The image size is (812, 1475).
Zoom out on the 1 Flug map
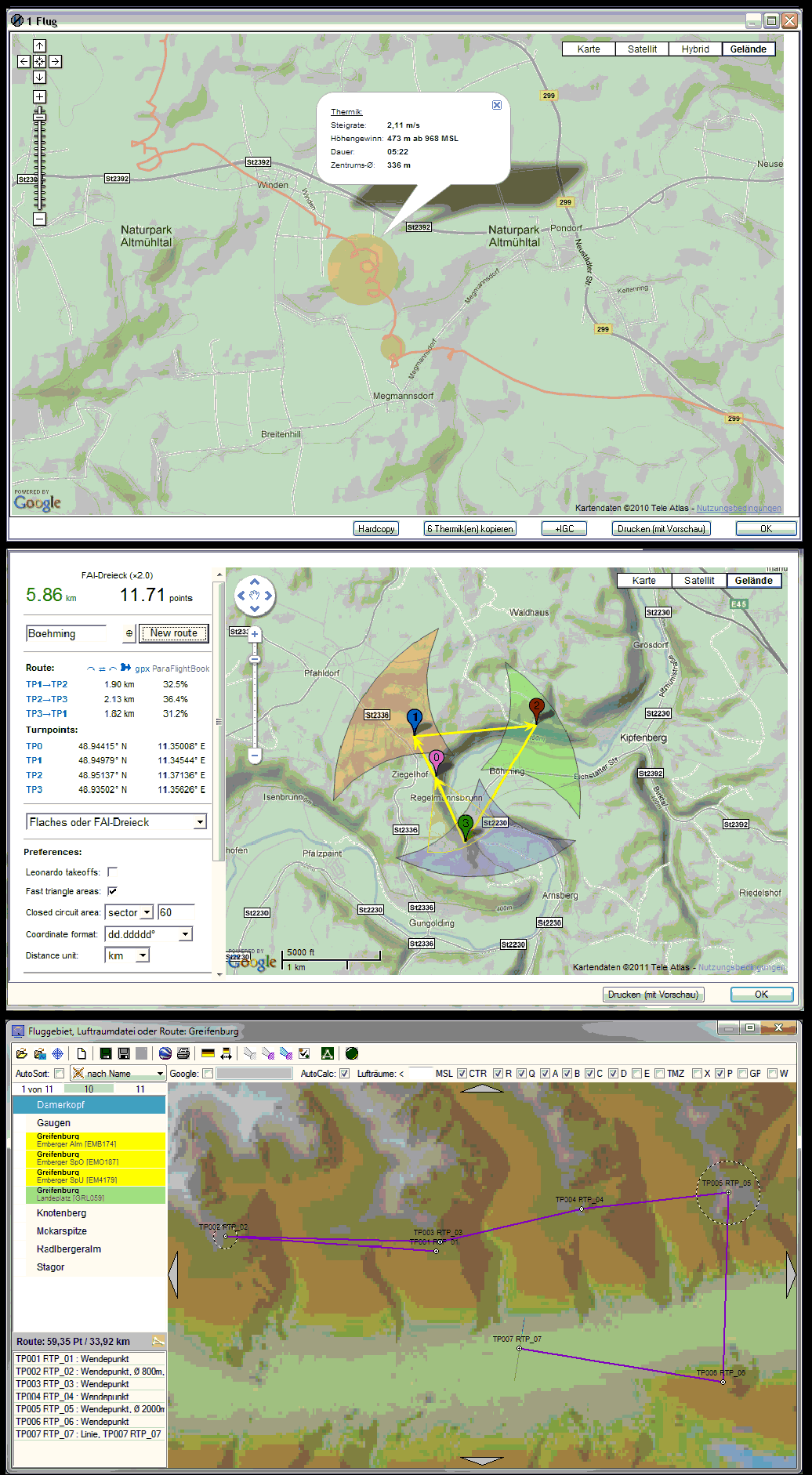point(39,219)
